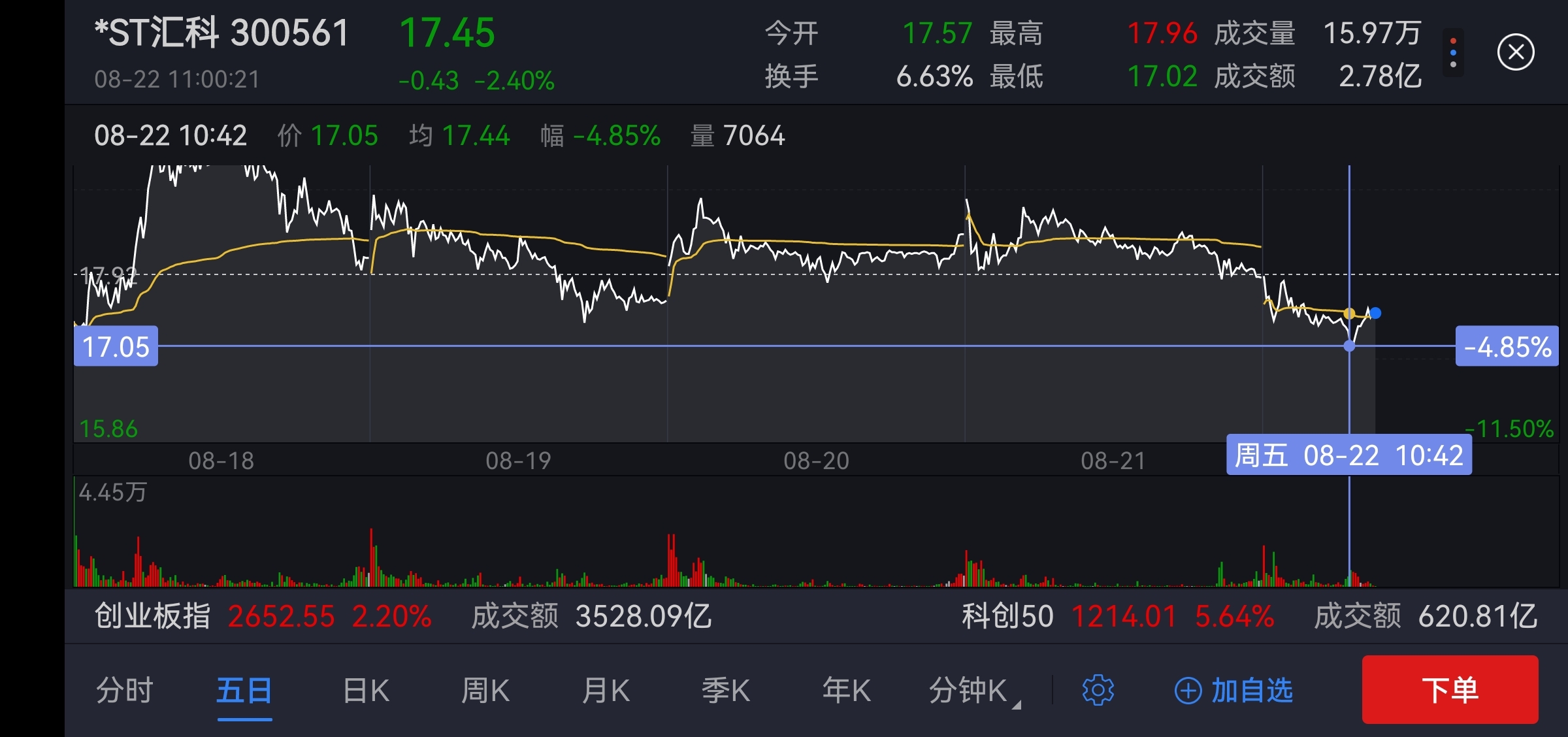This screenshot has height=737, width=1568.
Task: Click the 17.05 crosshair price label
Action: click(x=116, y=346)
